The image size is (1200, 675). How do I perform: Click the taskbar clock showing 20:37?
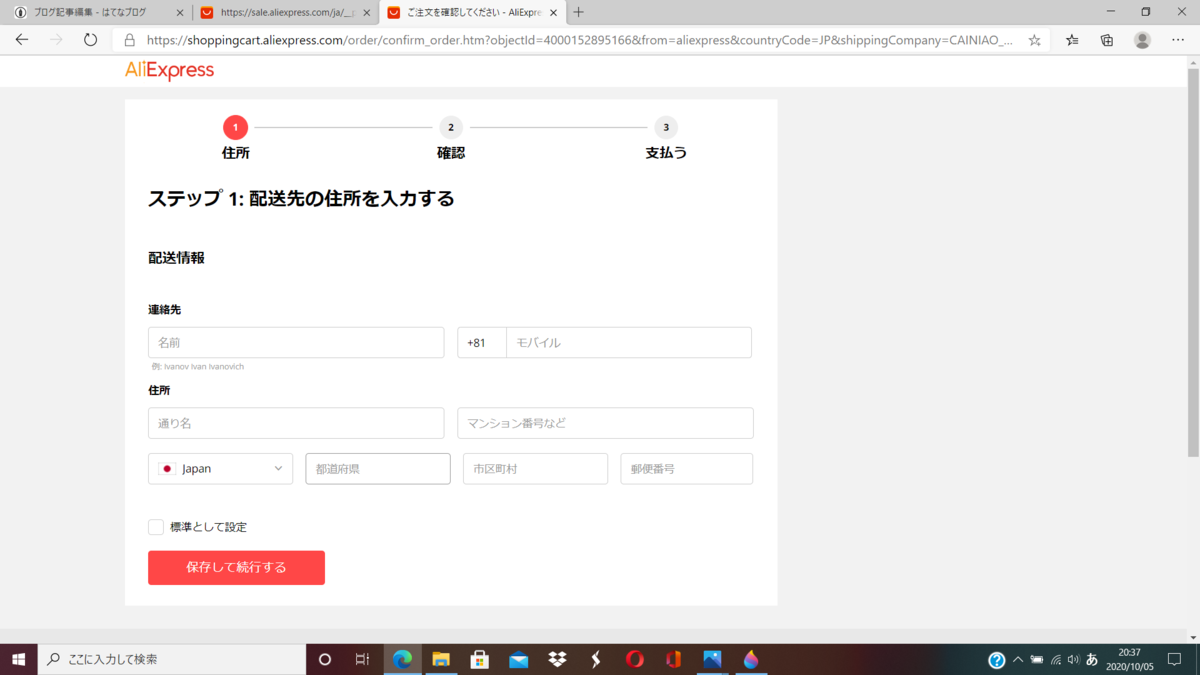tap(1130, 659)
